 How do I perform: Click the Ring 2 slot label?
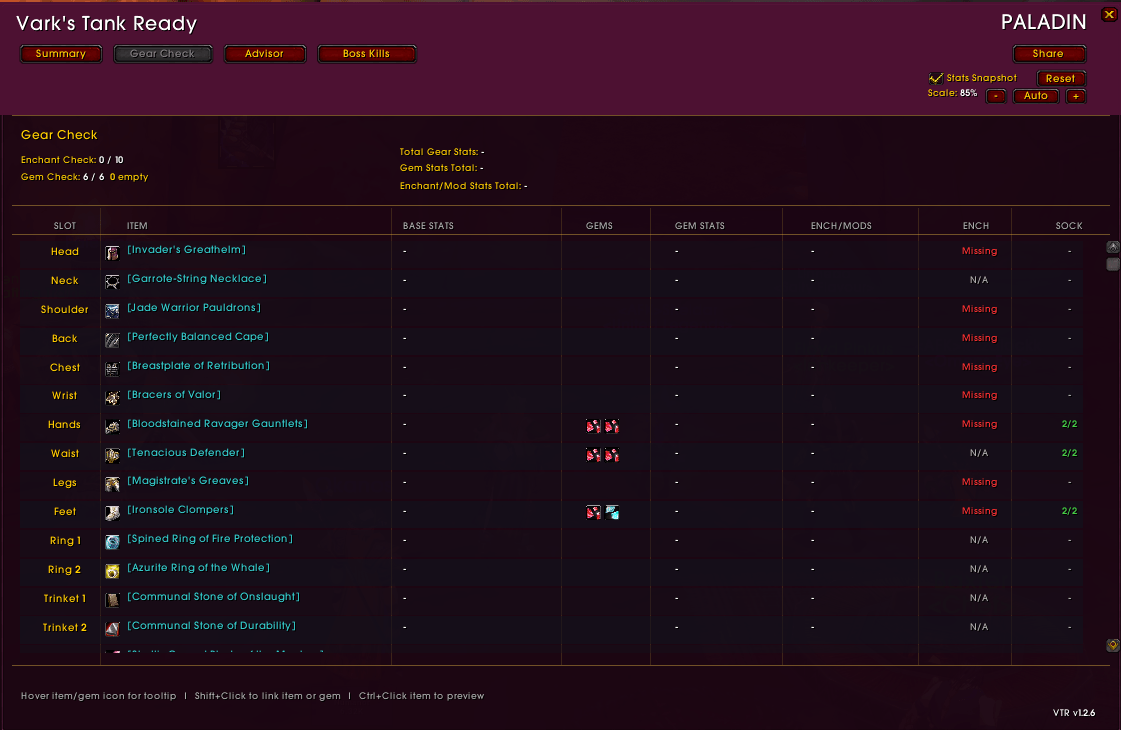(64, 570)
